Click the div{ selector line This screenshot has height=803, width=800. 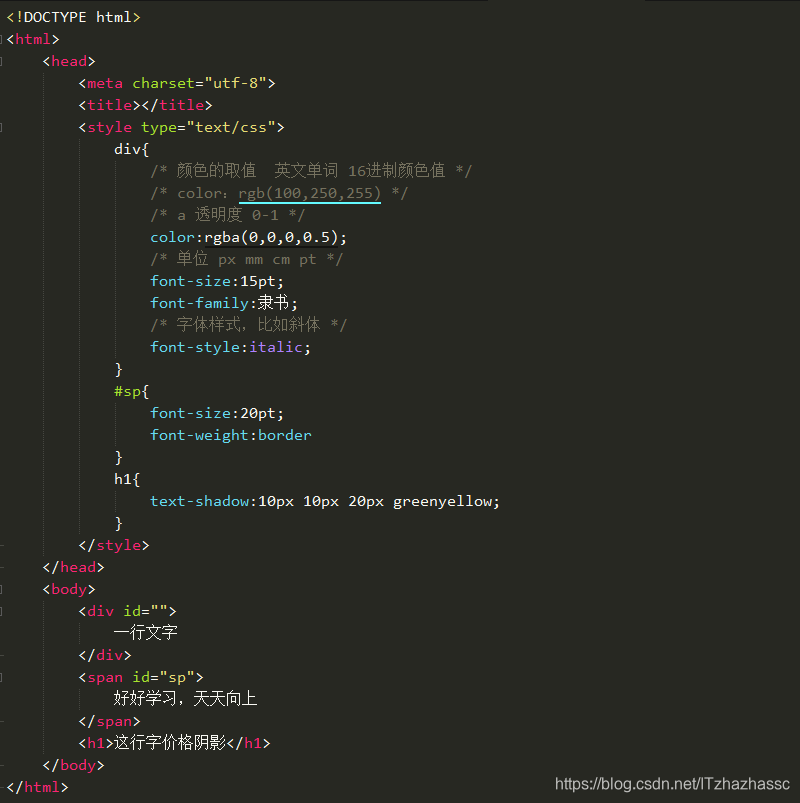[132, 150]
